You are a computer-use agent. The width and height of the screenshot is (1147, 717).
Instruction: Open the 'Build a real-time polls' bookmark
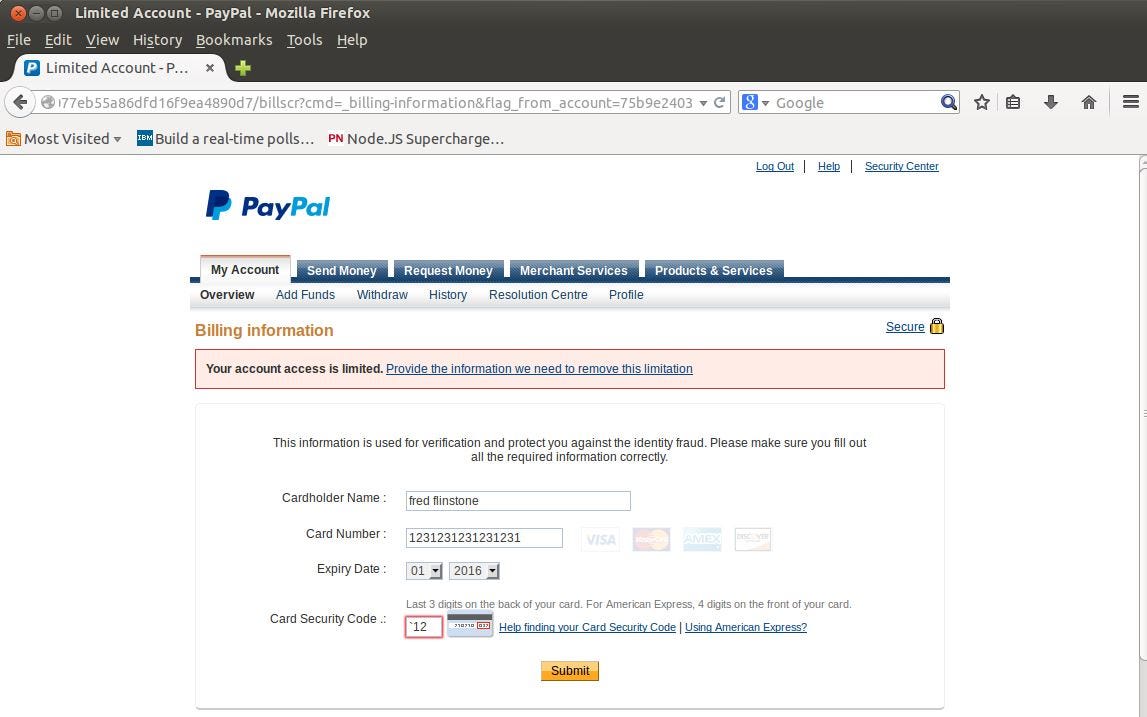tap(225, 138)
